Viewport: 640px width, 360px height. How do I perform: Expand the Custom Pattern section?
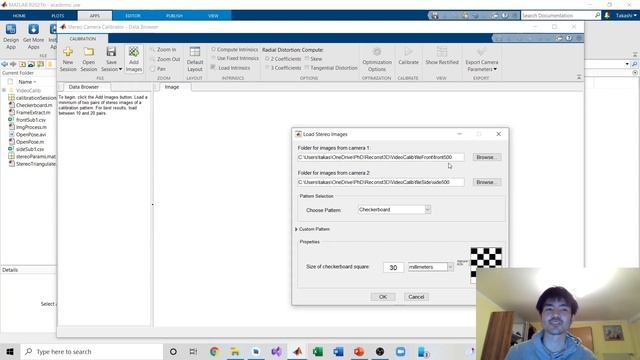coord(296,229)
